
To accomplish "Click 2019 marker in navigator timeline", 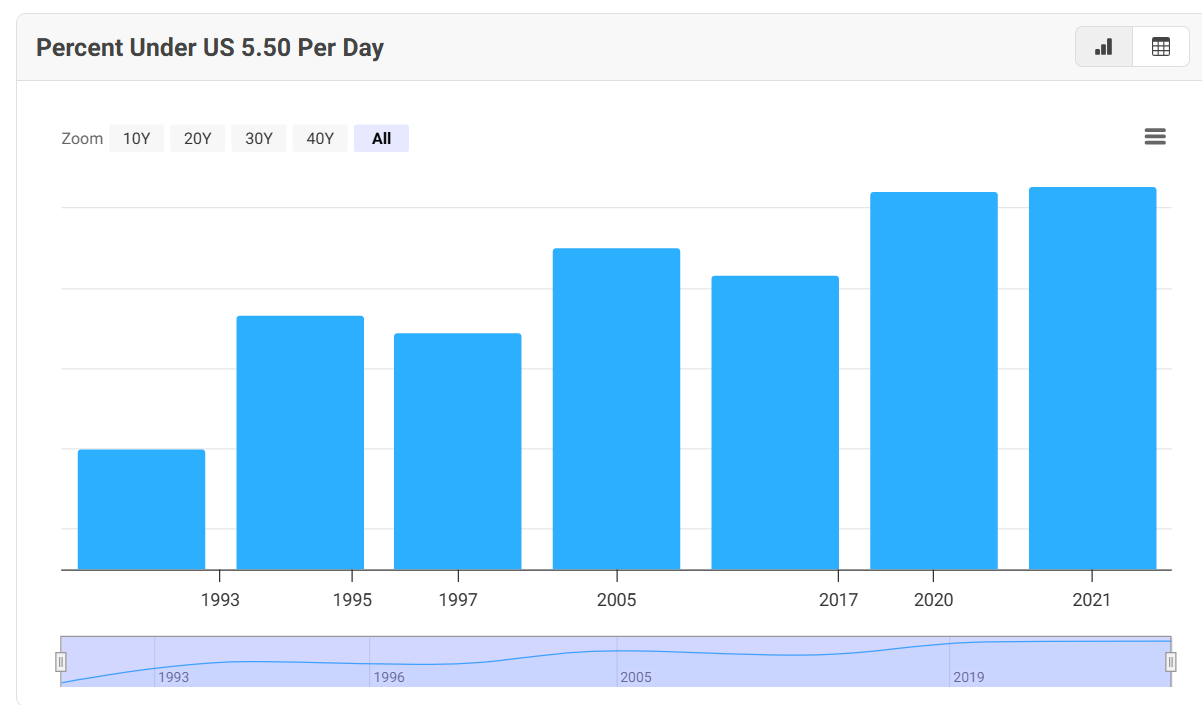I will pyautogui.click(x=968, y=677).
